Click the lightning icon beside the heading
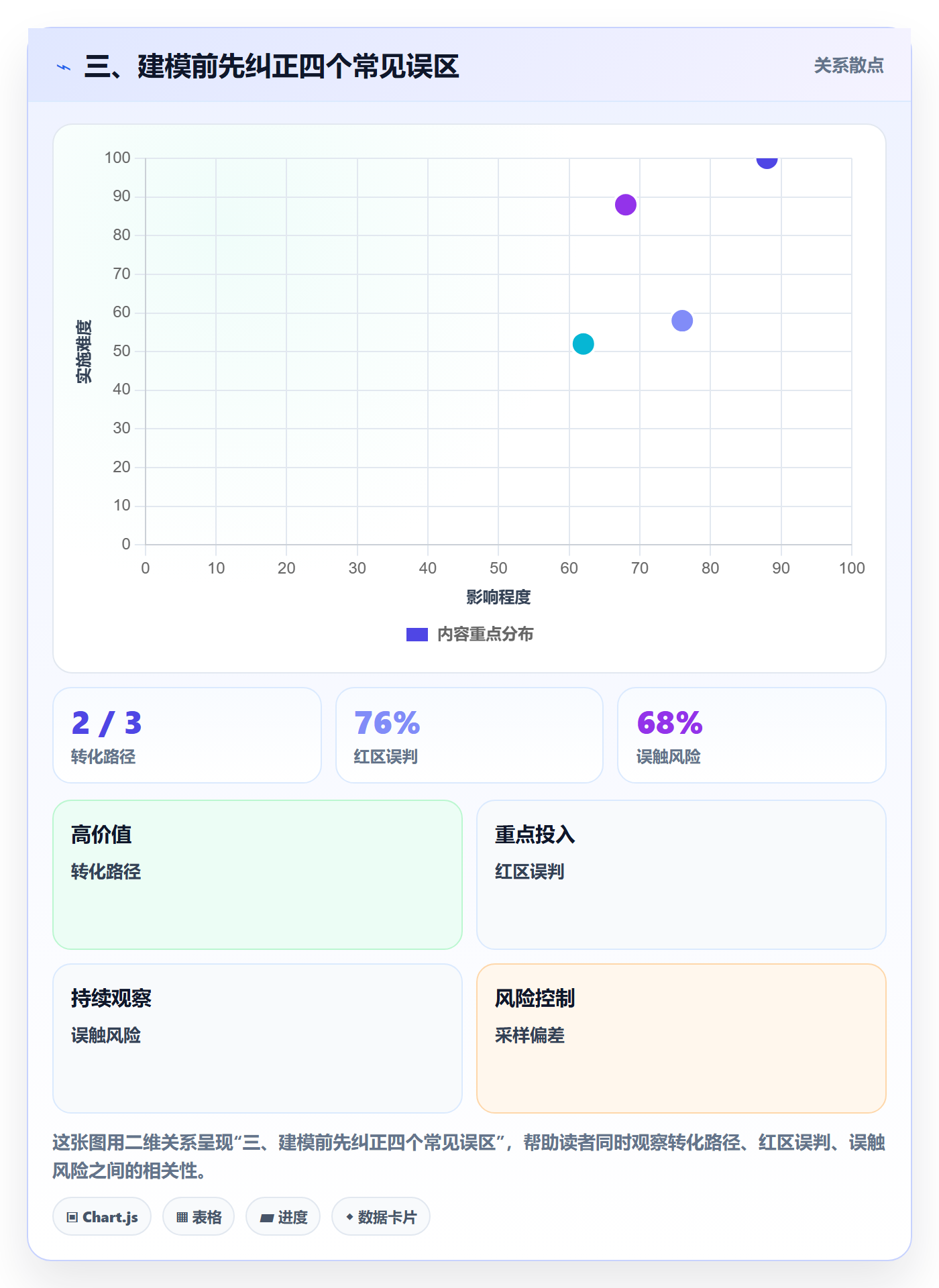The image size is (939, 1288). (64, 67)
